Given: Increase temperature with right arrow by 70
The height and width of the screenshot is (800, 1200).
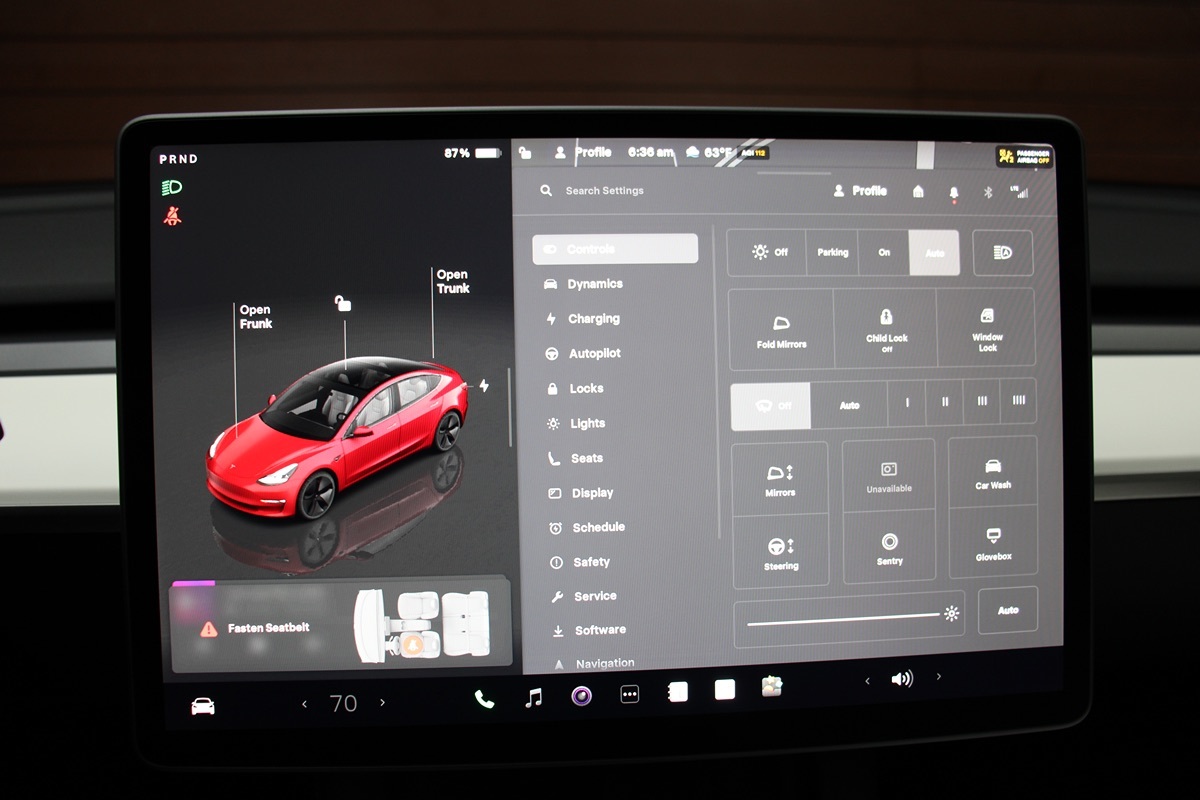Looking at the screenshot, I should click(382, 703).
